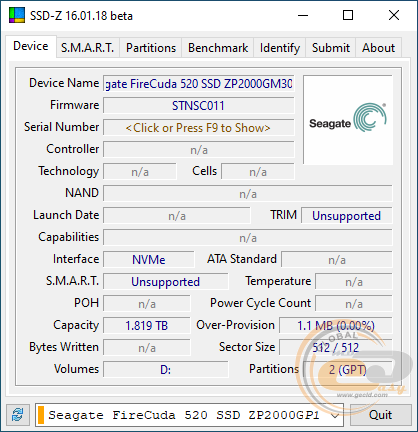Click the Quit button
418x432 pixels.
(x=380, y=415)
